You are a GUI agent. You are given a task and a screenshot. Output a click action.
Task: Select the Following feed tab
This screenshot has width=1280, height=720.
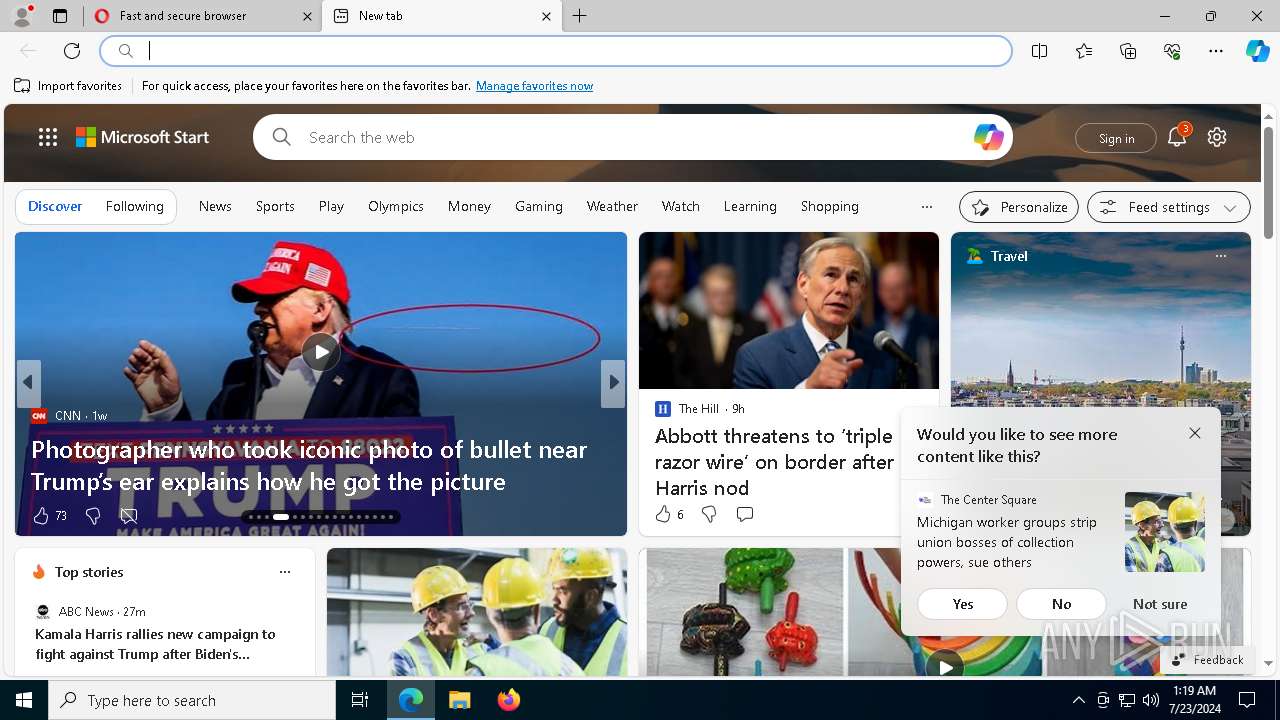tap(135, 206)
